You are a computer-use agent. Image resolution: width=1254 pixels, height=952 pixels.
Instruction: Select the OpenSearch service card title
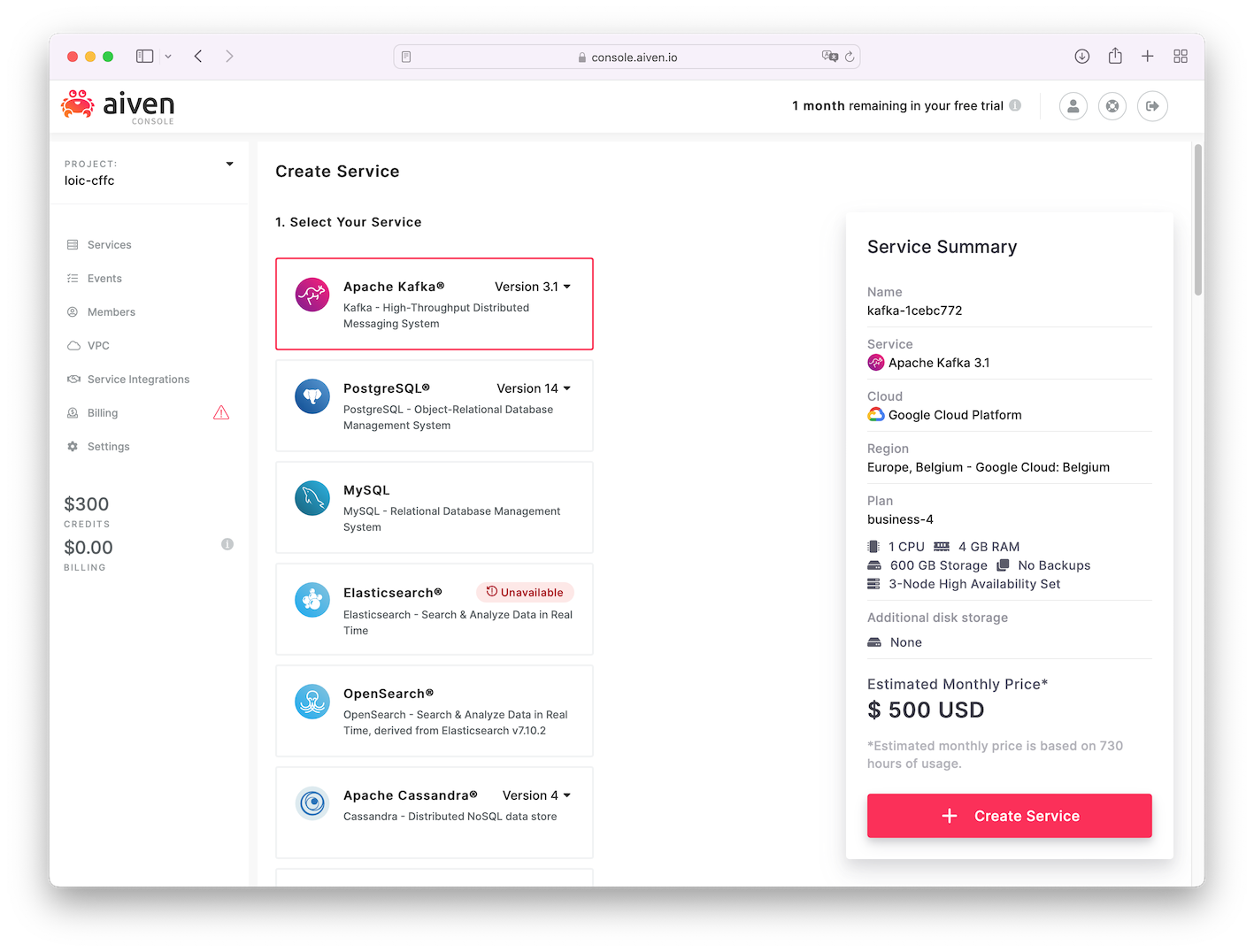(389, 694)
